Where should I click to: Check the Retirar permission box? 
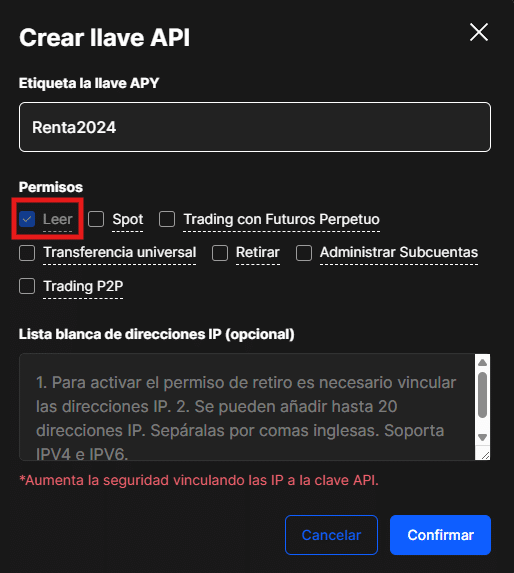pyautogui.click(x=220, y=253)
